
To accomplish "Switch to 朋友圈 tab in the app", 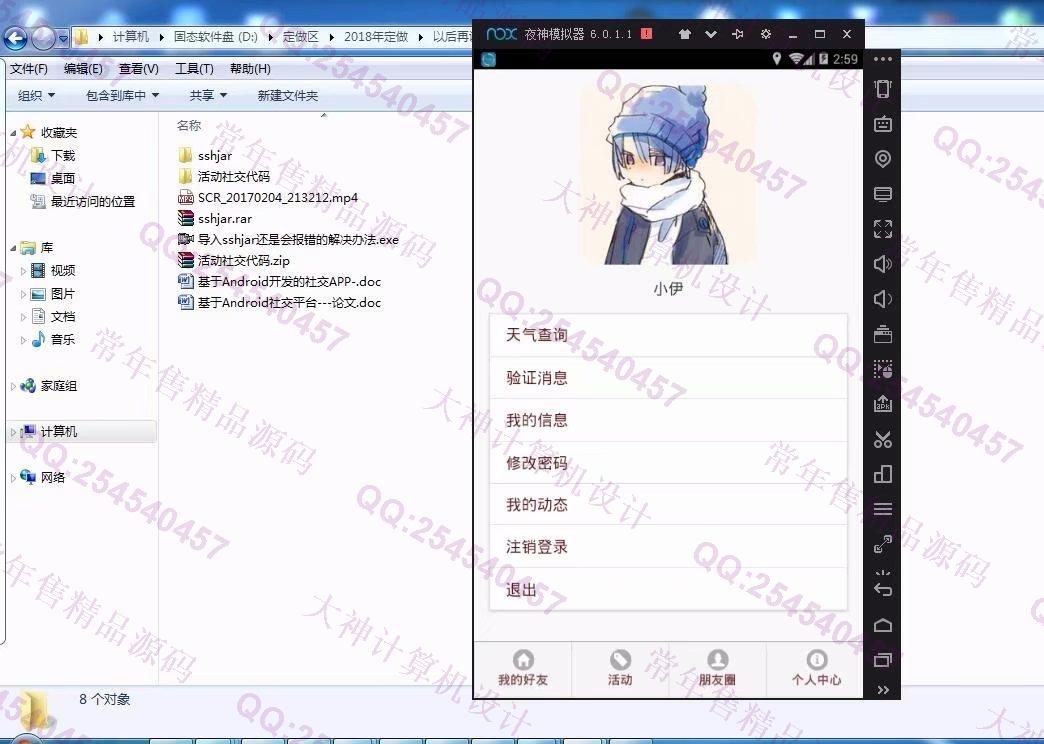I will point(717,668).
